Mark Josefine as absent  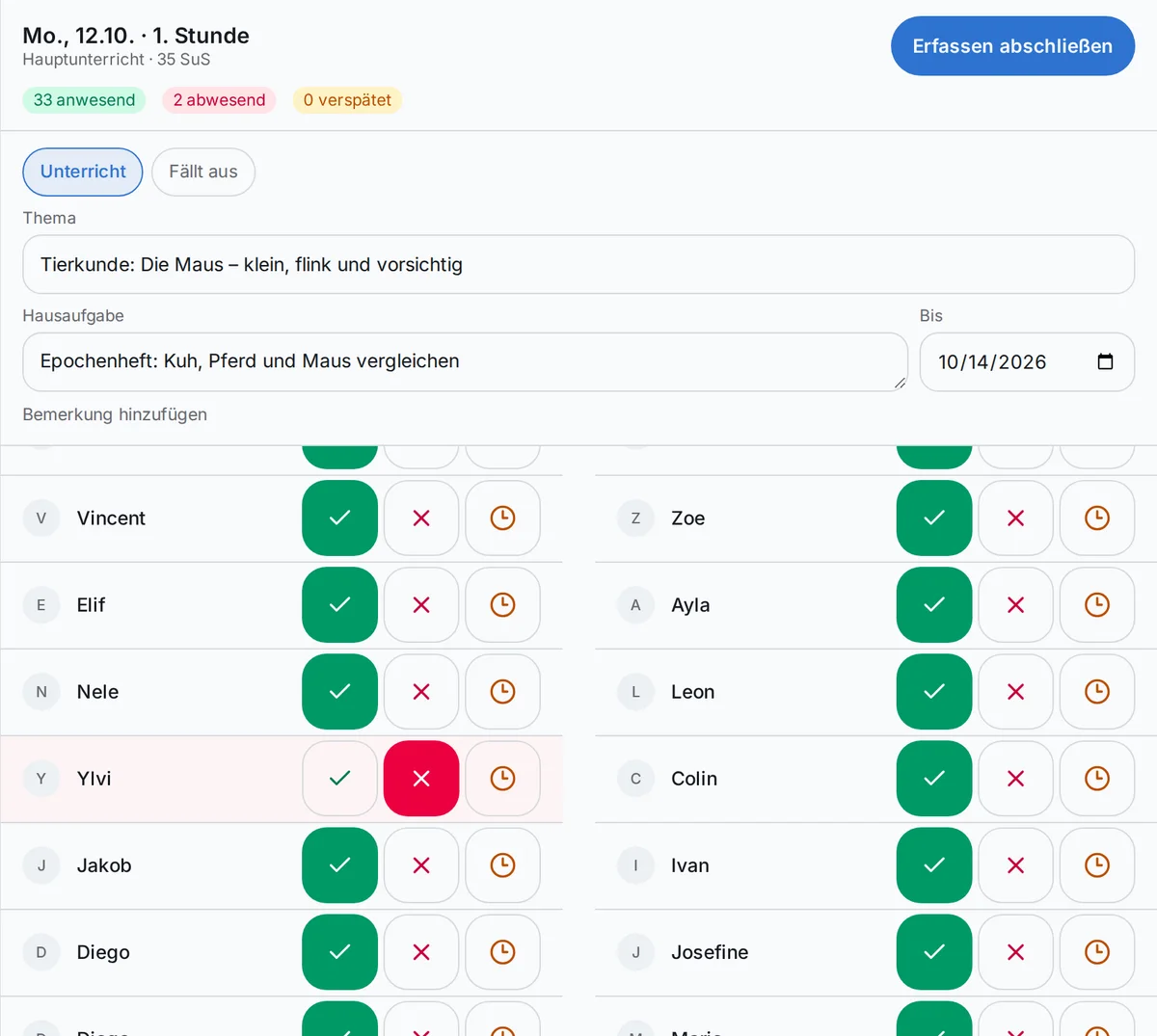click(1015, 952)
